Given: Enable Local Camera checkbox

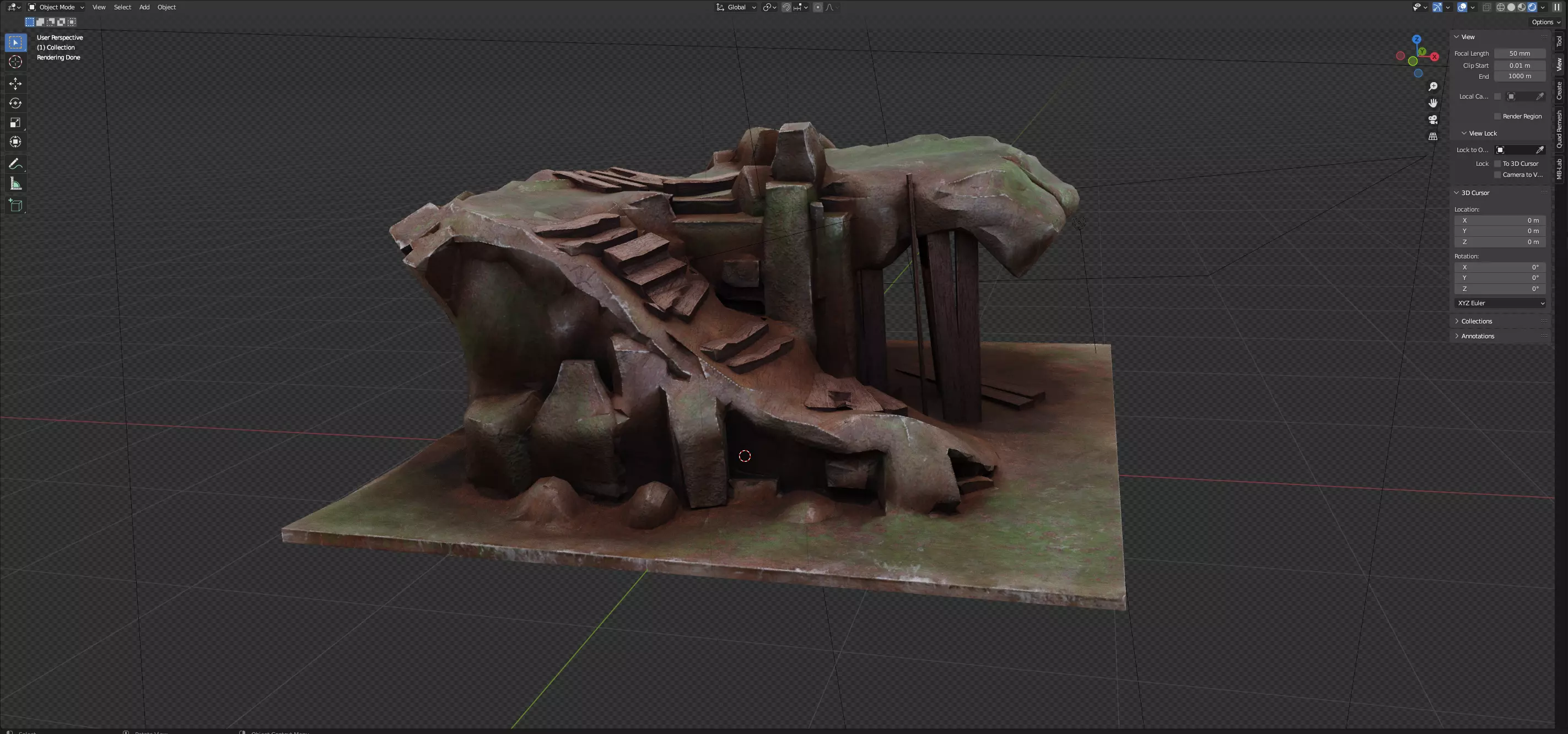Looking at the screenshot, I should pos(1497,96).
